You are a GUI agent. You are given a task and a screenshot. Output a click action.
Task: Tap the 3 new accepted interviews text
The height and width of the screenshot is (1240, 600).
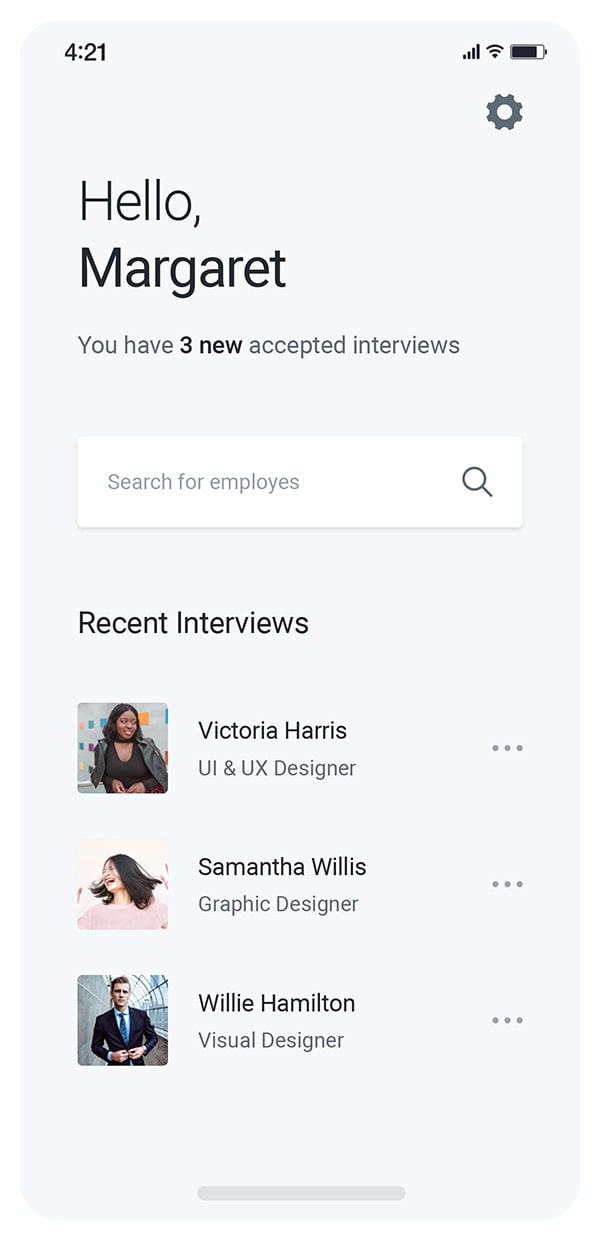(x=269, y=346)
